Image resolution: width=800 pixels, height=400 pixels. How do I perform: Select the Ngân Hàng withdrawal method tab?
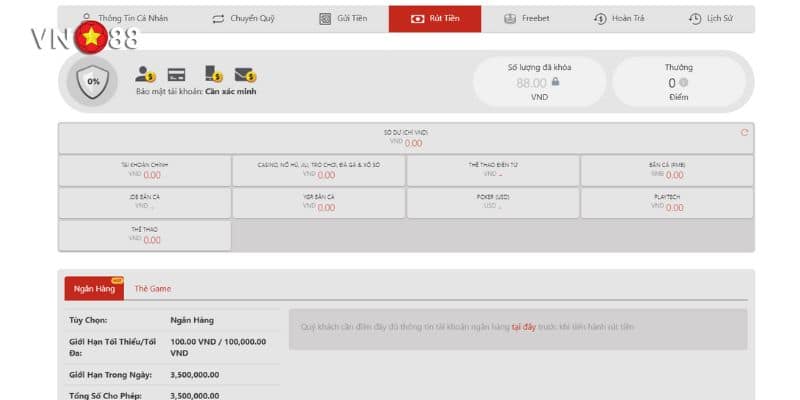click(94, 288)
